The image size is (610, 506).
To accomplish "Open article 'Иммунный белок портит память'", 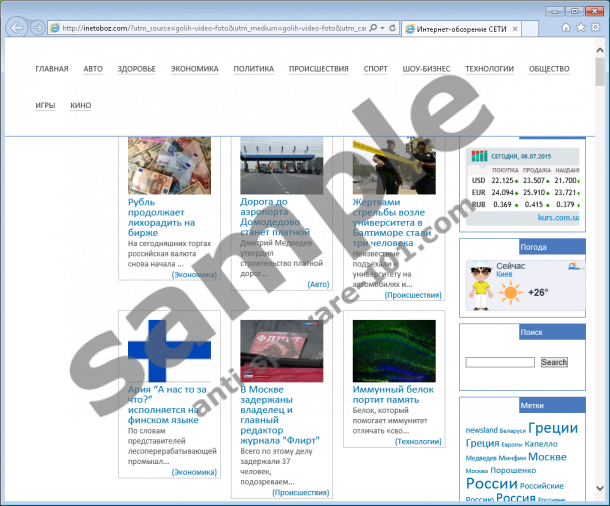I will [392, 396].
